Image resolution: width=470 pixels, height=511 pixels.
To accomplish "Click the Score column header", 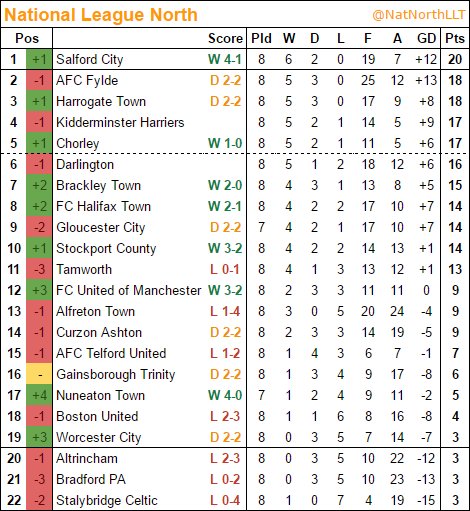I will (226, 38).
